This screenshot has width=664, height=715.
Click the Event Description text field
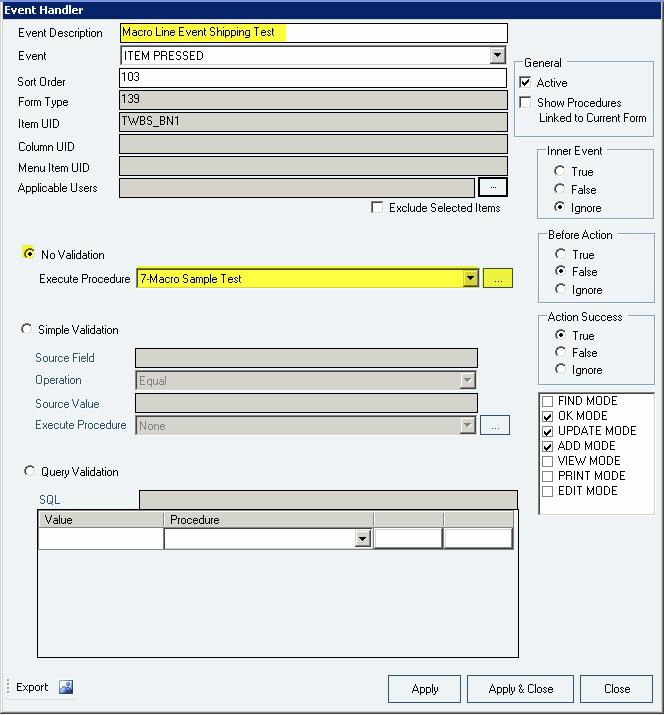coord(314,33)
